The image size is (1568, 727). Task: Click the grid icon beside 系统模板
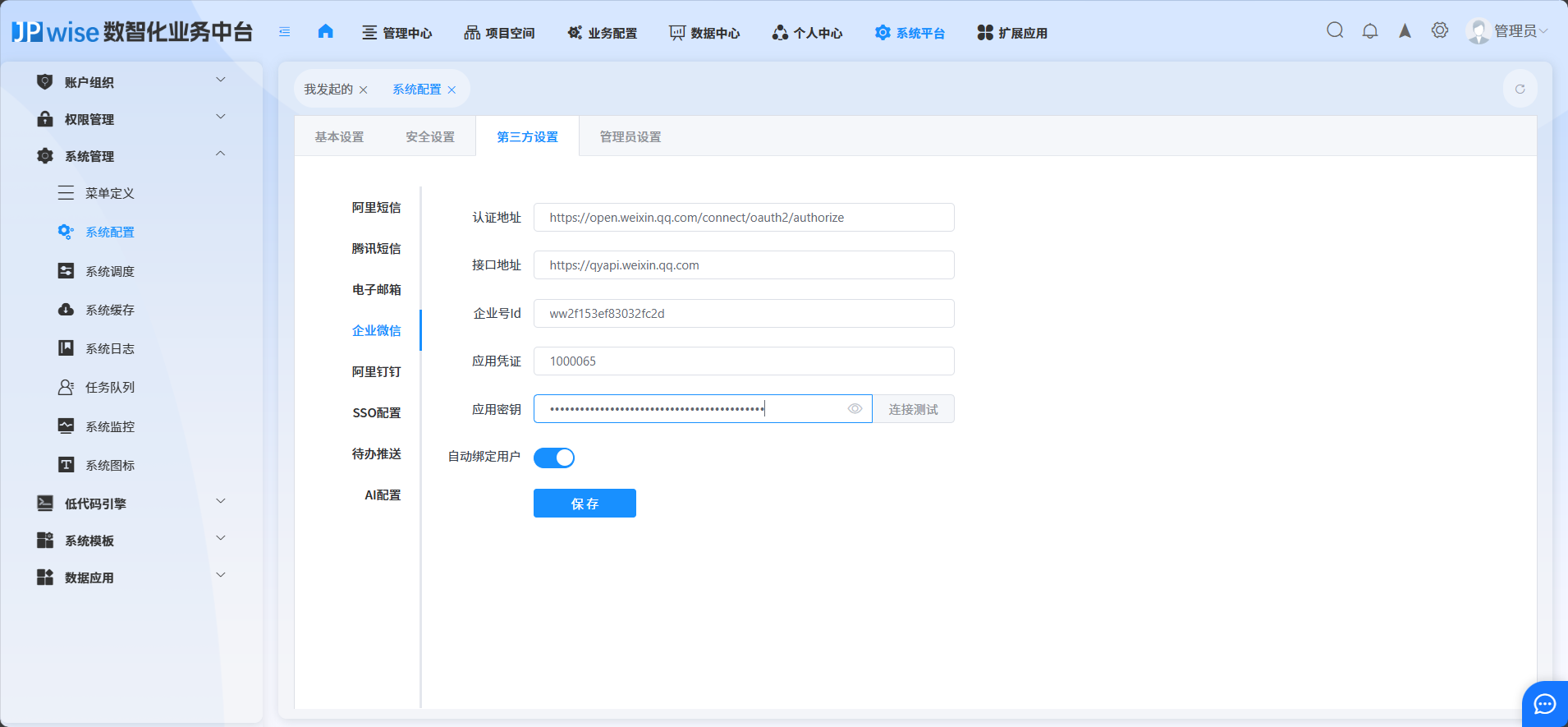point(45,540)
